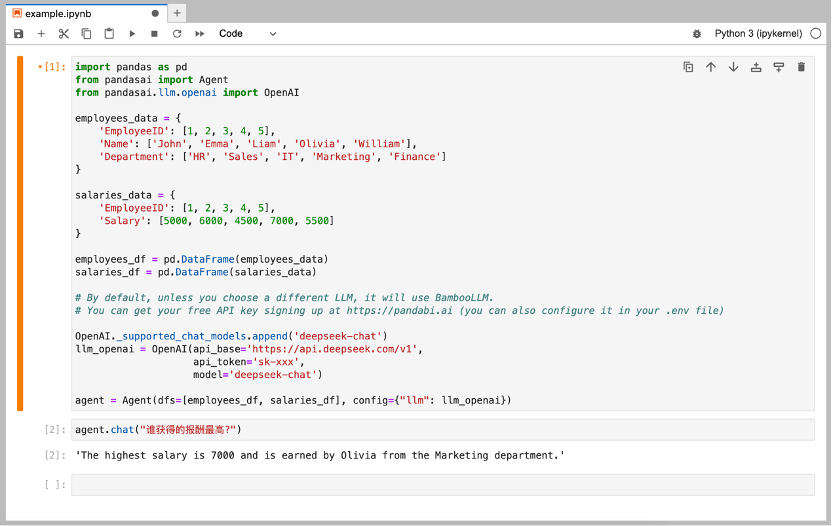Collapse the first cell using its orange bar

click(20, 233)
